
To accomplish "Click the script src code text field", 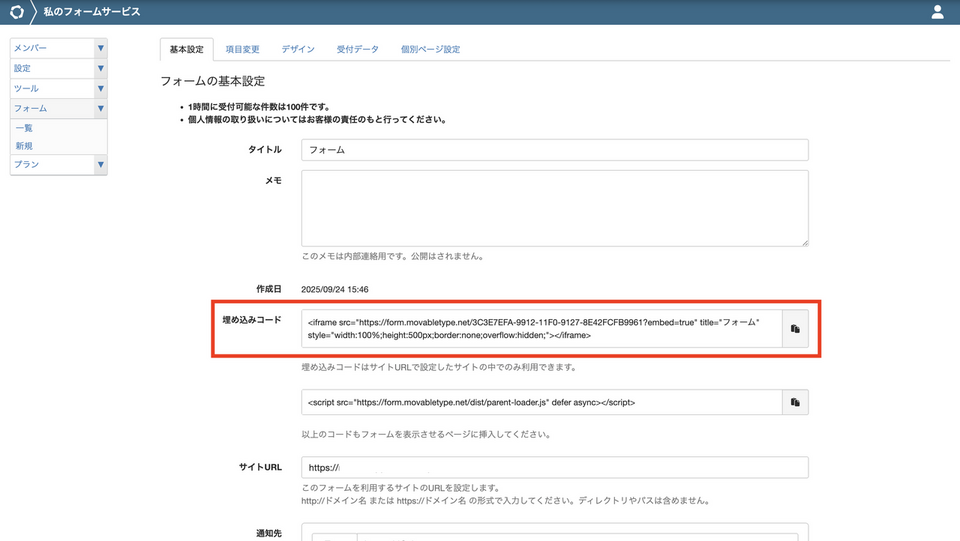I will [x=542, y=402].
